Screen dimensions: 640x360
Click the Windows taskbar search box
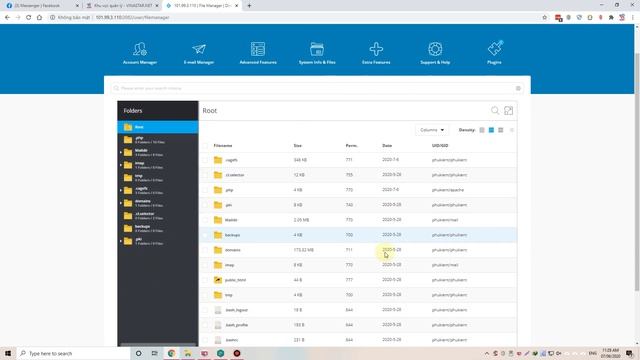pyautogui.click(x=74, y=353)
